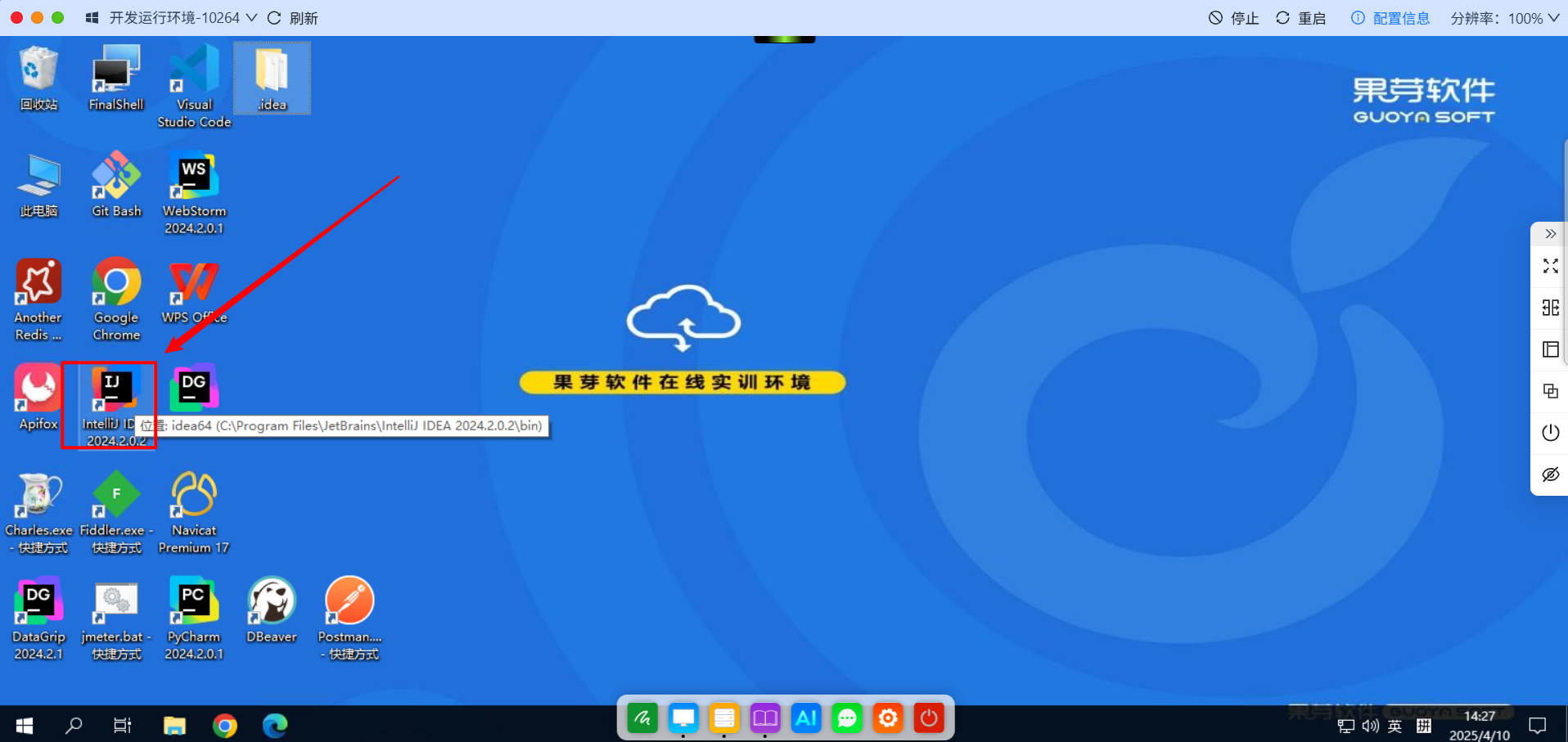
Task: Select the WebStorm 2024.2.0.1 shortcut
Action: pos(194,193)
